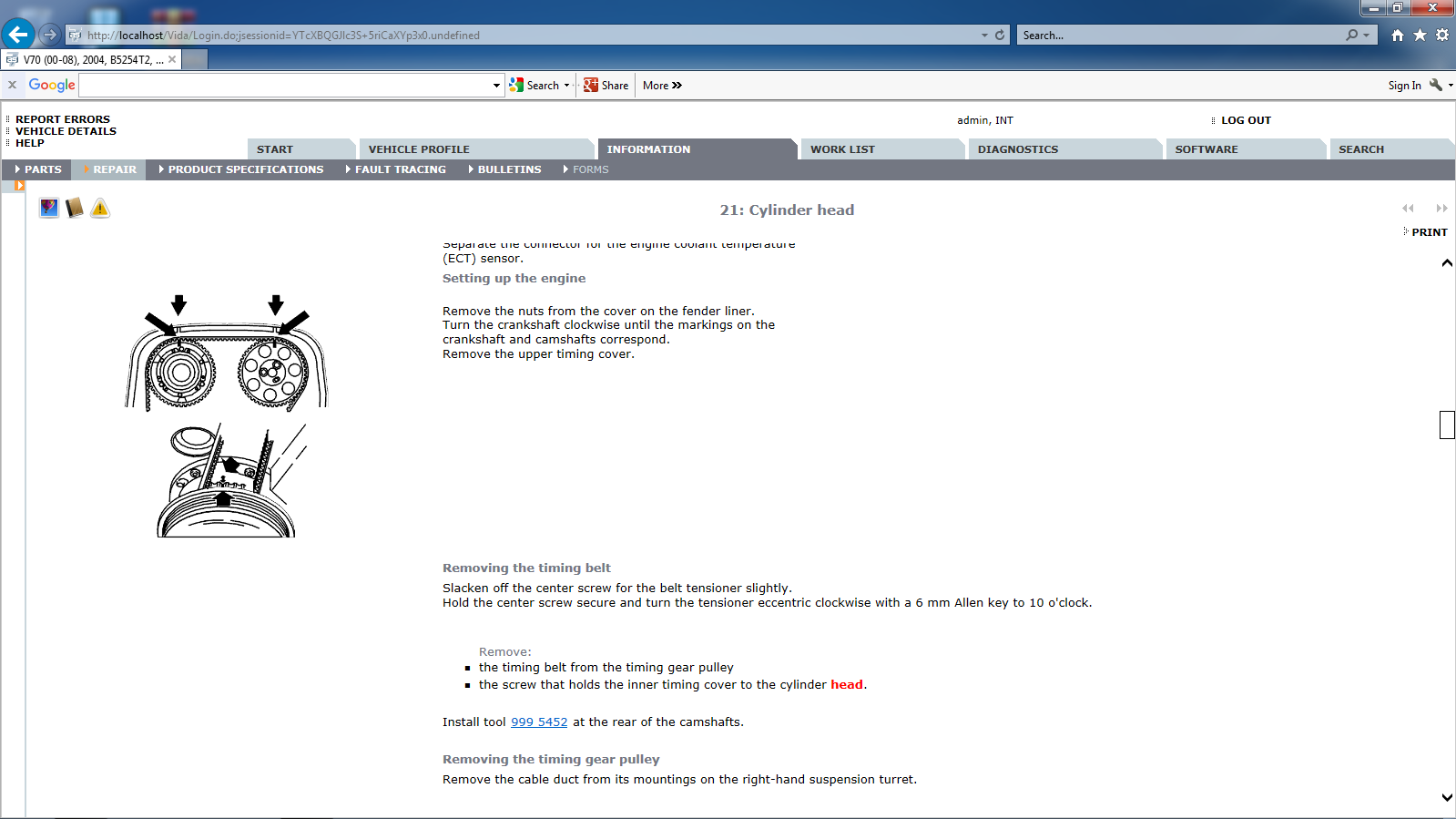Click the balloon picture image icon

point(49,209)
